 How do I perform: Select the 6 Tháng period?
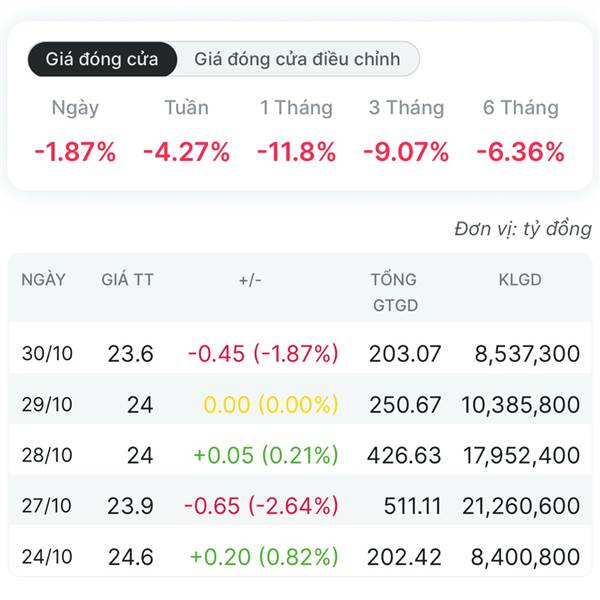pyautogui.click(x=520, y=108)
